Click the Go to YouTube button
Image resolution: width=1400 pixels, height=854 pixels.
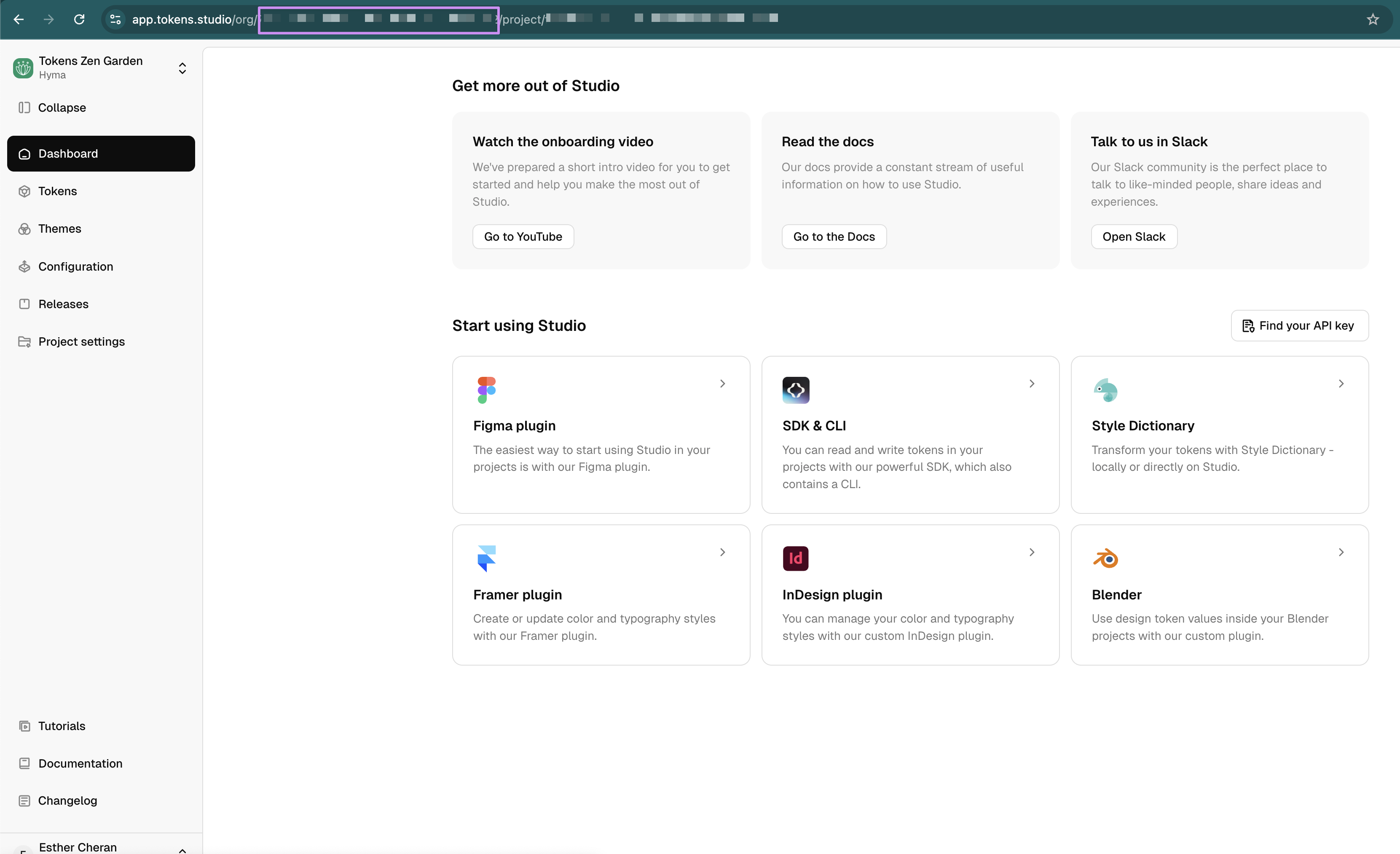pyautogui.click(x=523, y=236)
